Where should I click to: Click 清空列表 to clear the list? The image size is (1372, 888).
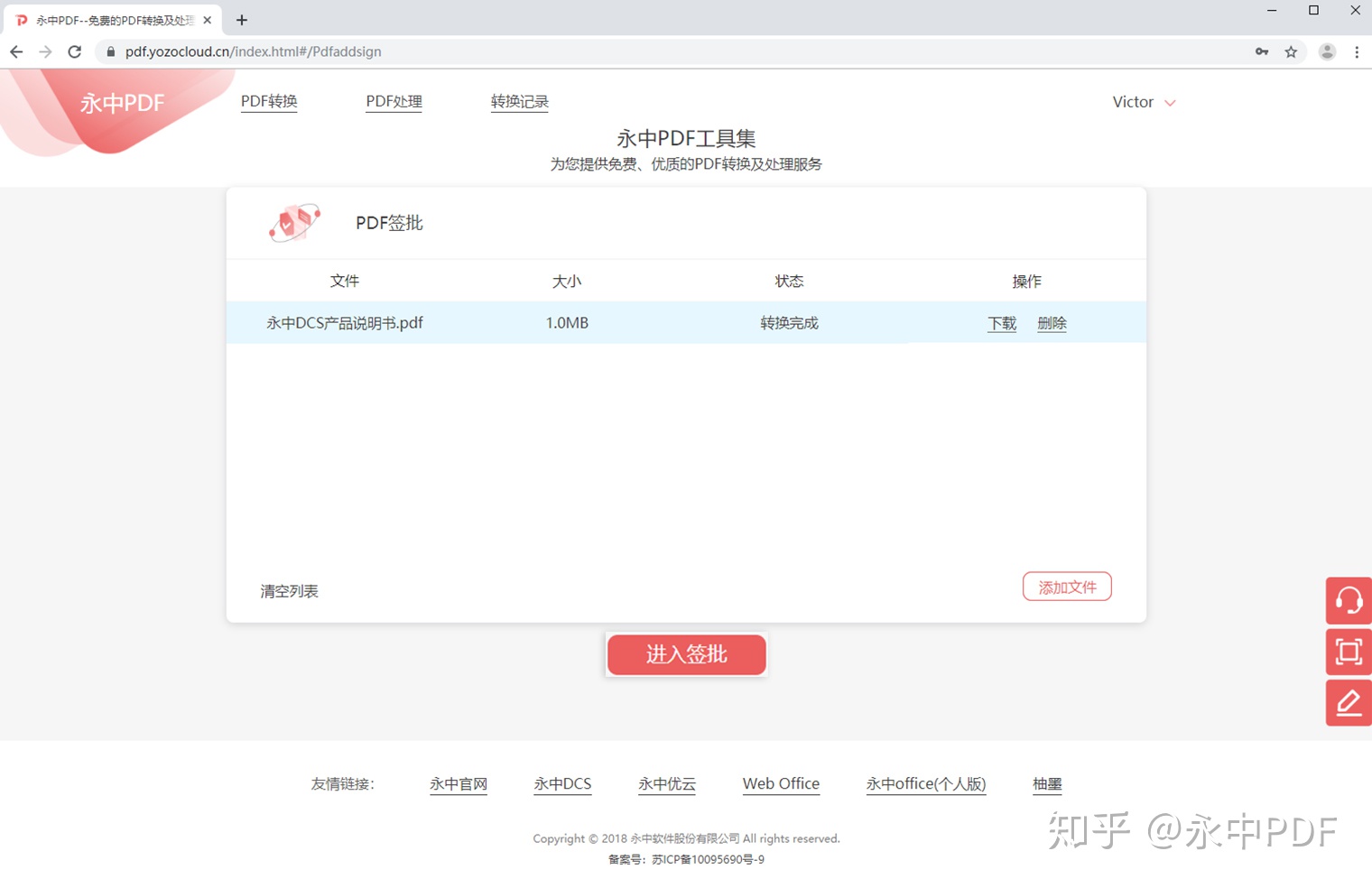290,591
